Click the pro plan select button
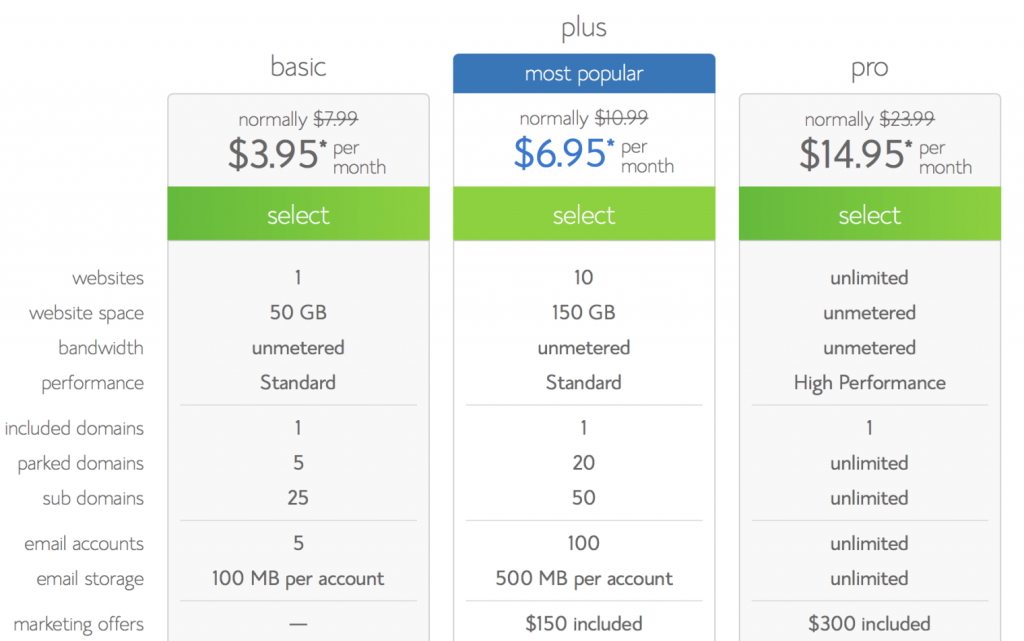This screenshot has width=1024, height=641. pos(869,214)
